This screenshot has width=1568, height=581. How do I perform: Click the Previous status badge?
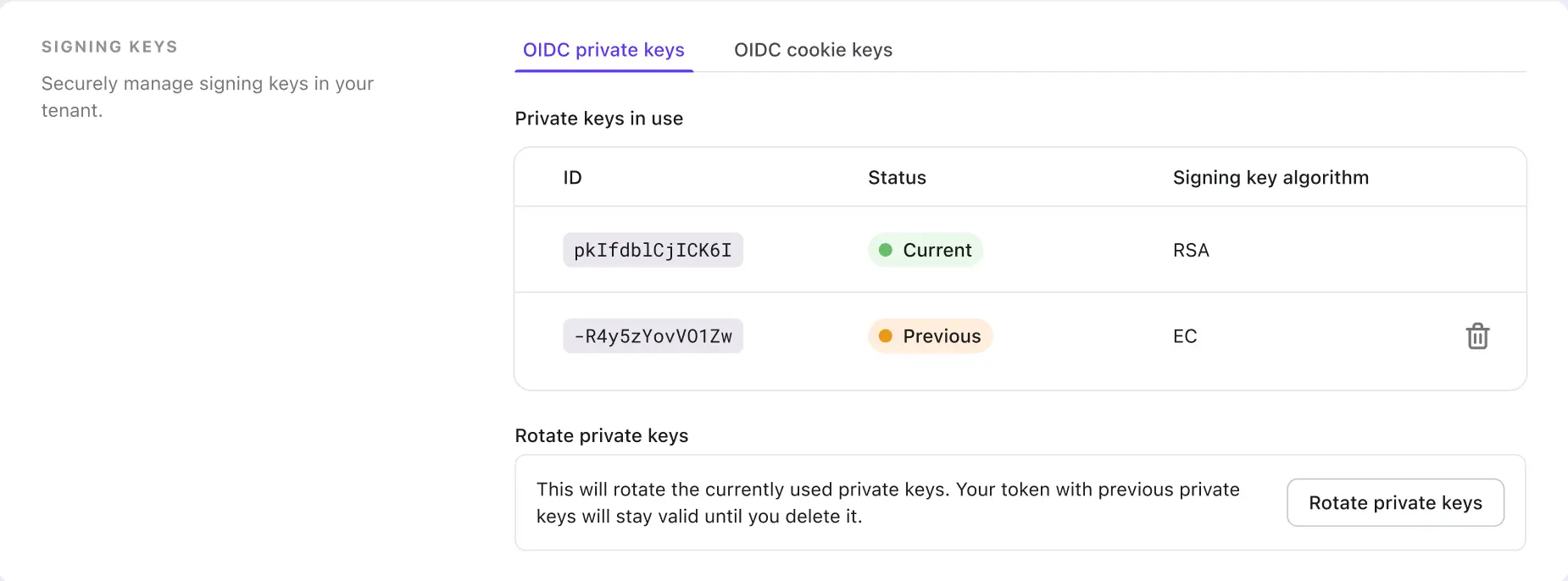pos(930,336)
